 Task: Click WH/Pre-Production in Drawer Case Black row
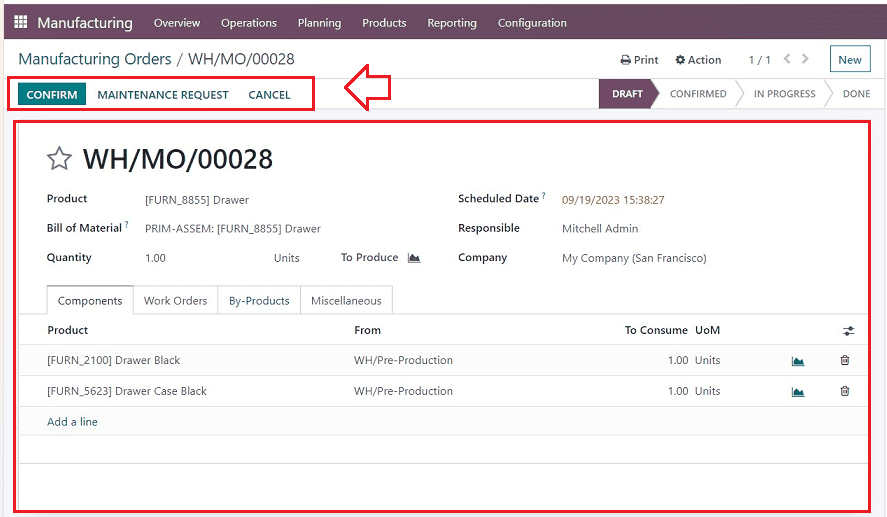(403, 391)
